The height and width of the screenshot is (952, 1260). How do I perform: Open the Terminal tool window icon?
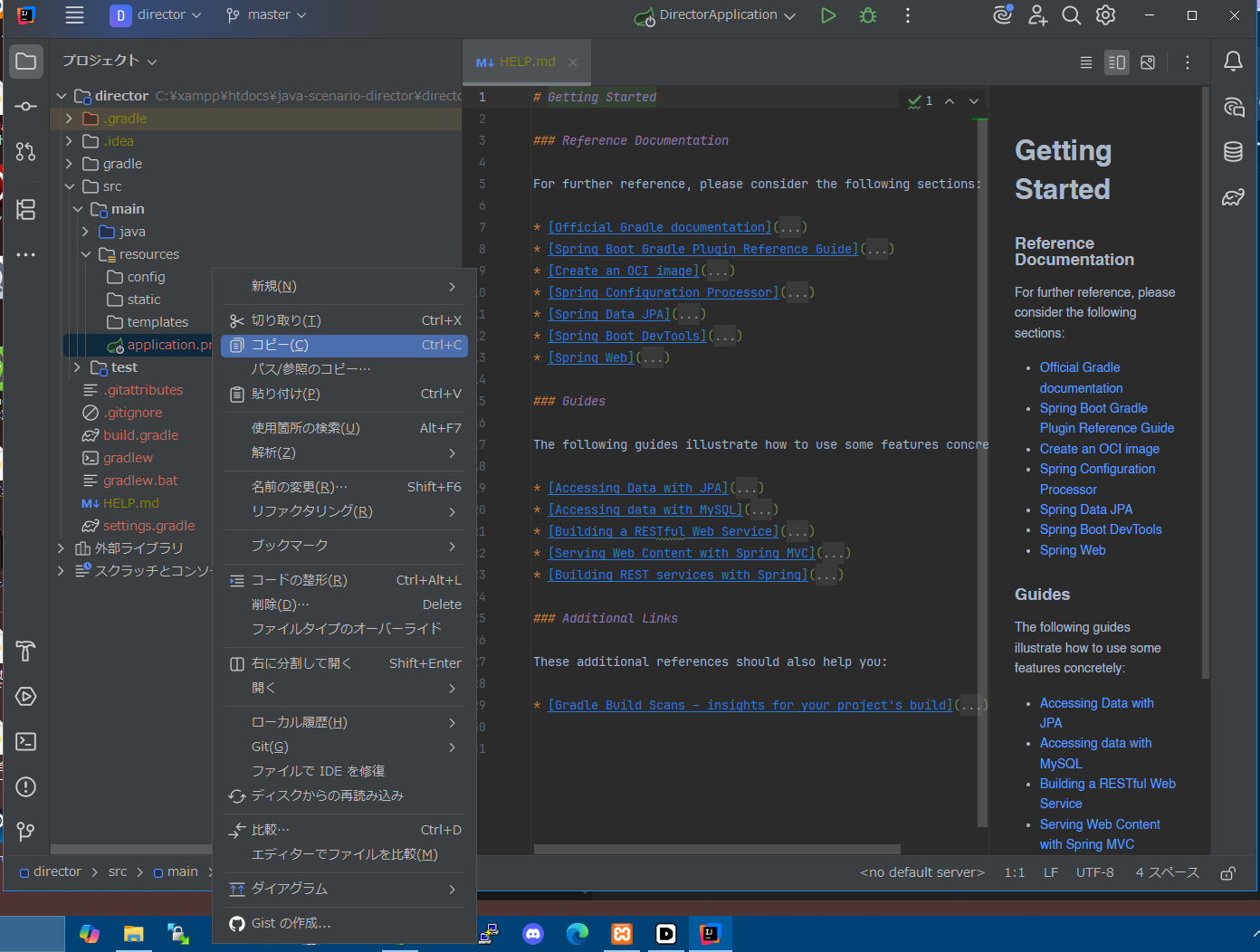pos(26,742)
